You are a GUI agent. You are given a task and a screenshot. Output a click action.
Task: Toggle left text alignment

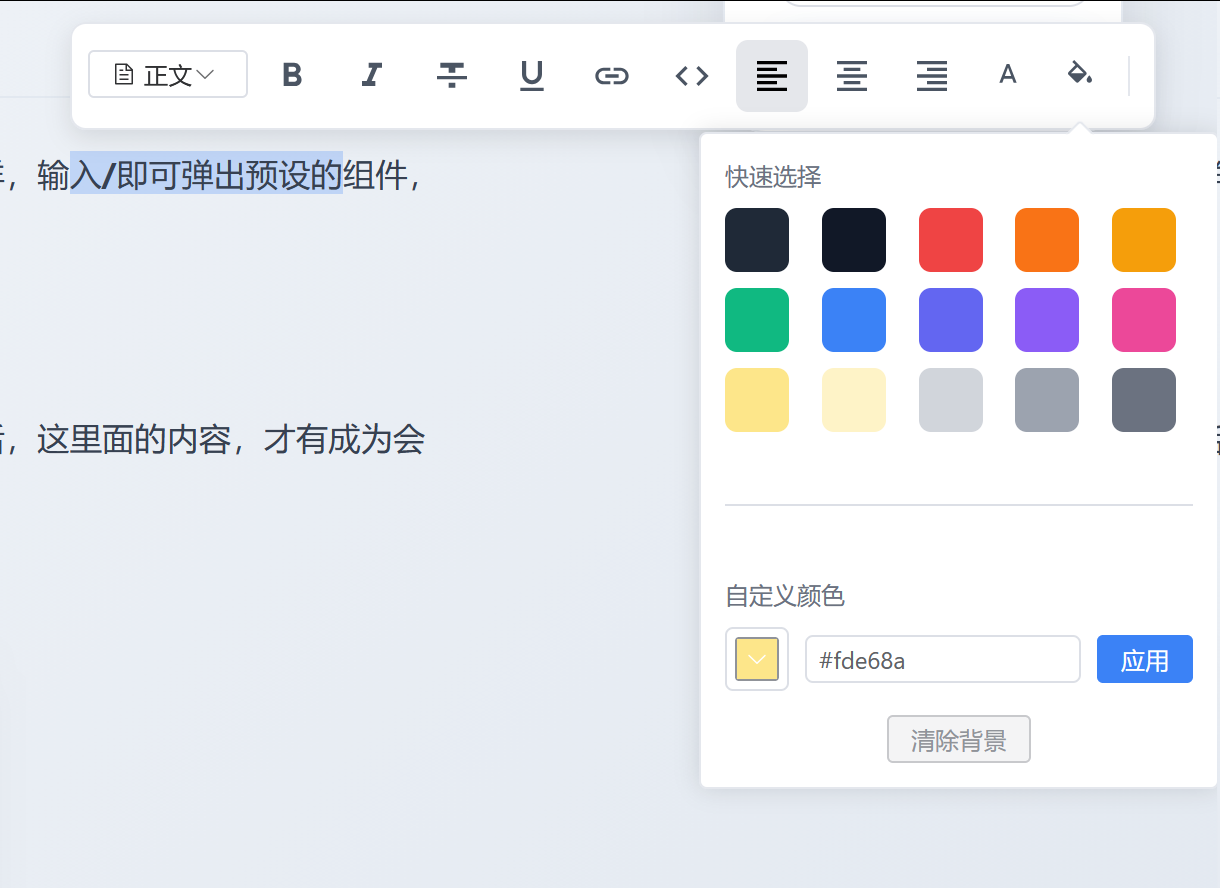coord(771,74)
